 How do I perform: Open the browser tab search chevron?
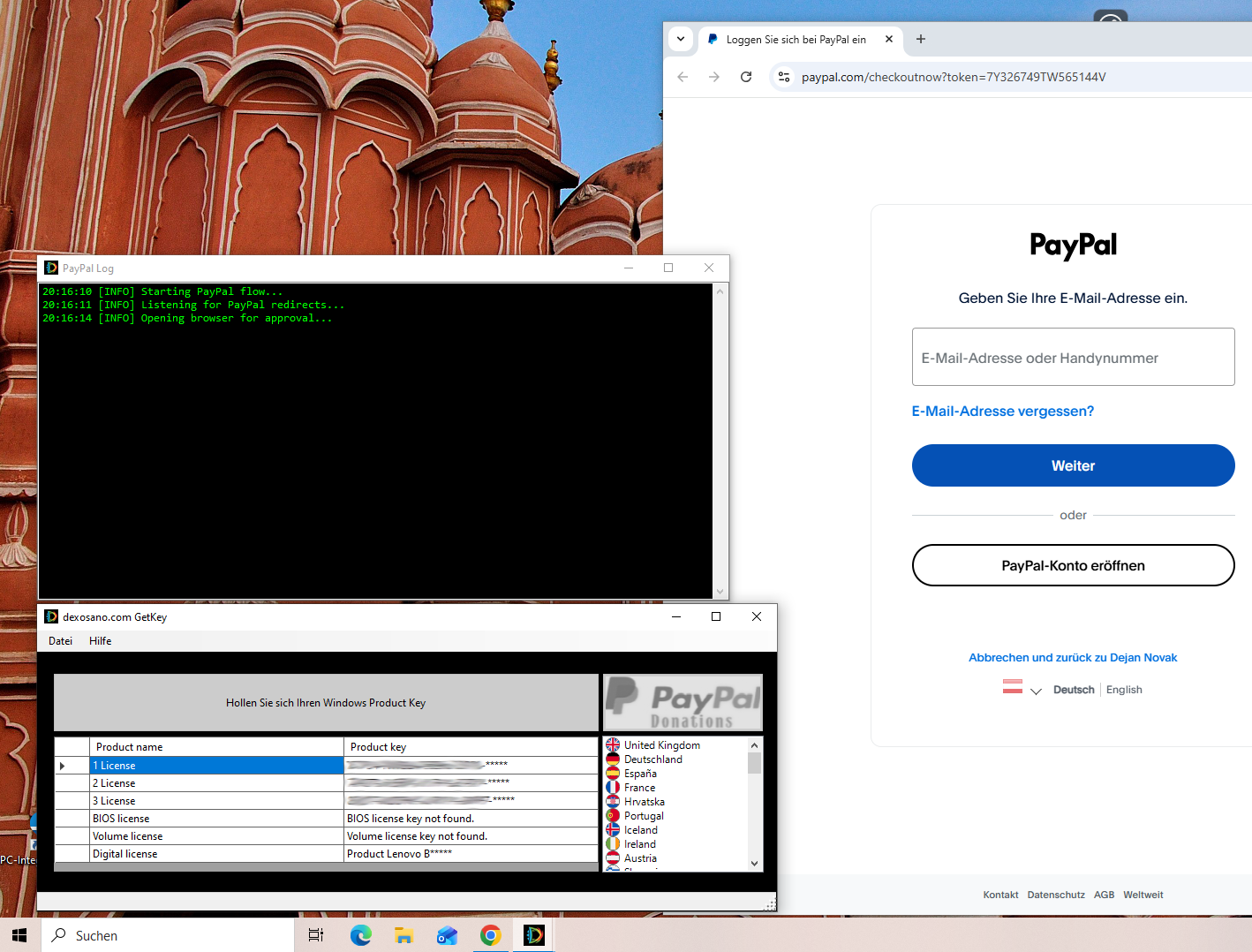point(680,39)
